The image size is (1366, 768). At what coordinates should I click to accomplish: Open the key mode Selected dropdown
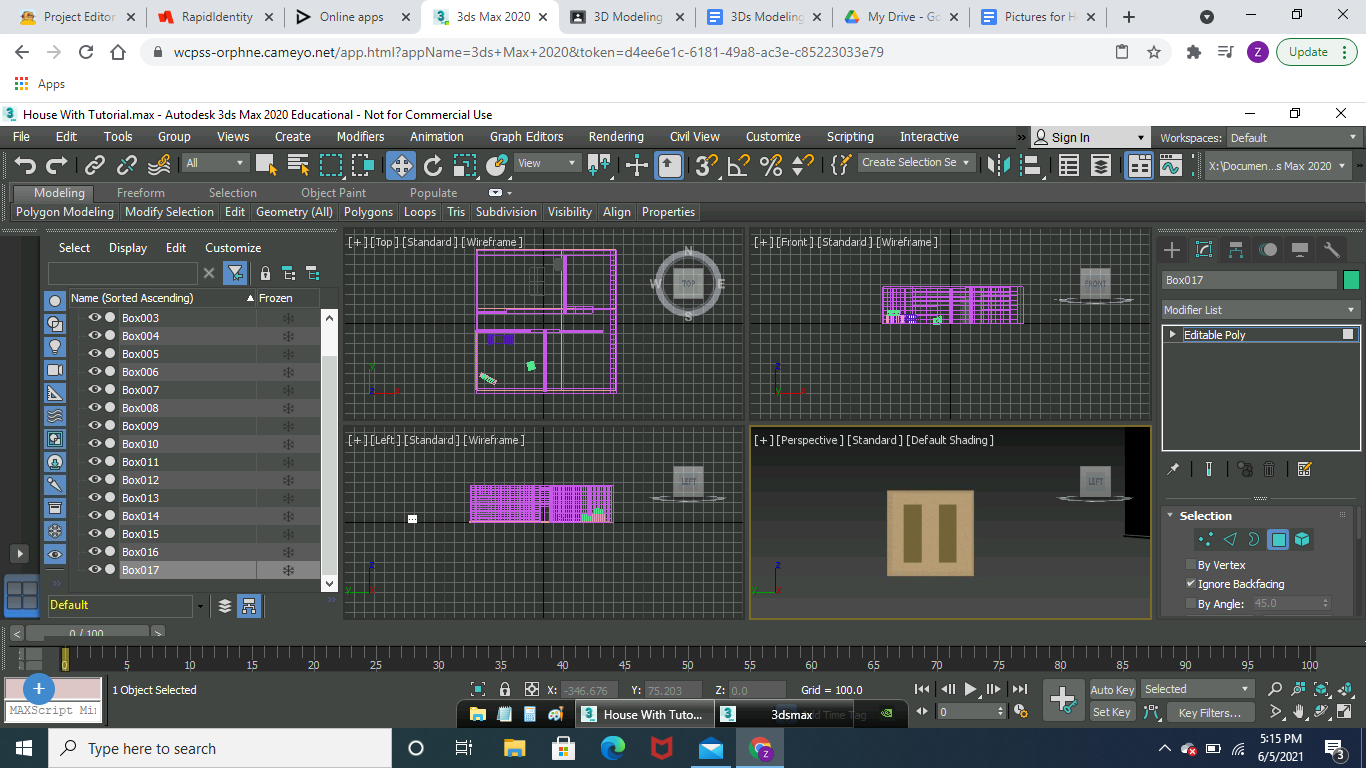[1198, 689]
